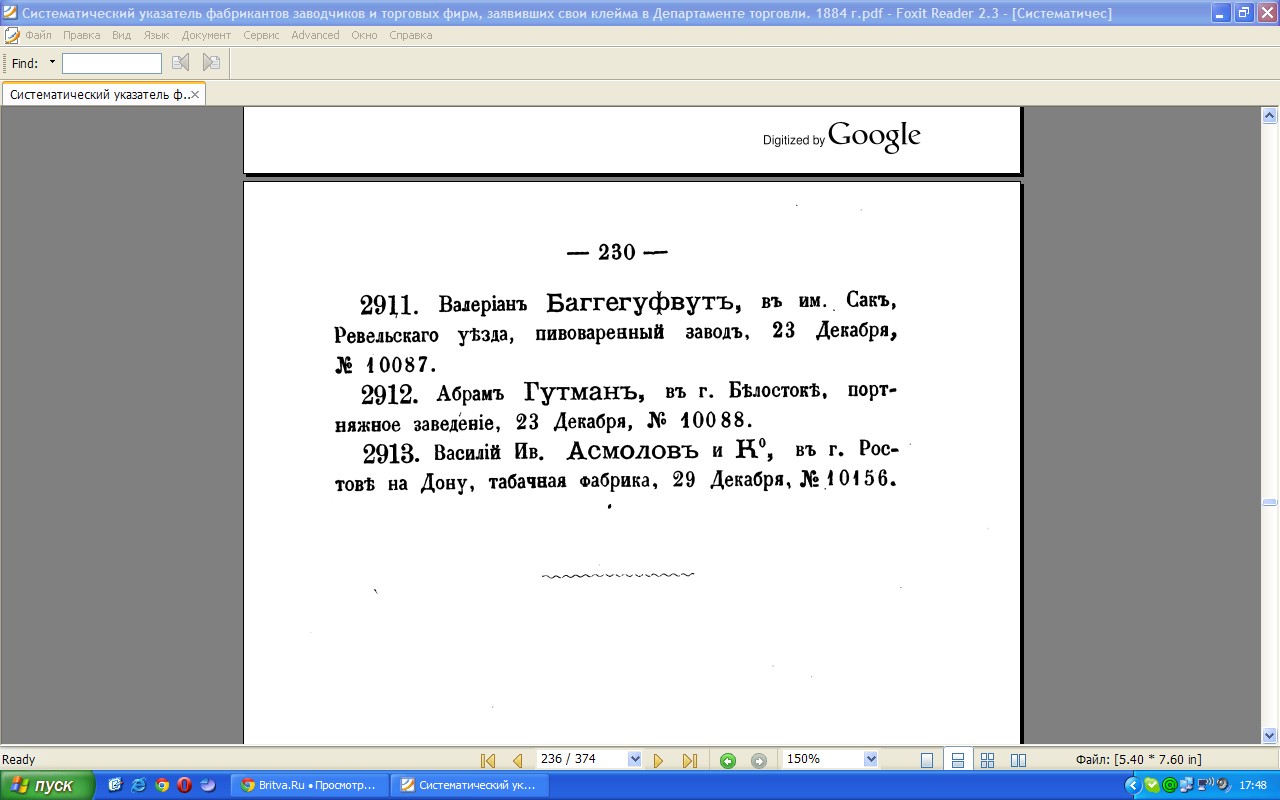
Task: Switch to single page layout
Action: 927,760
